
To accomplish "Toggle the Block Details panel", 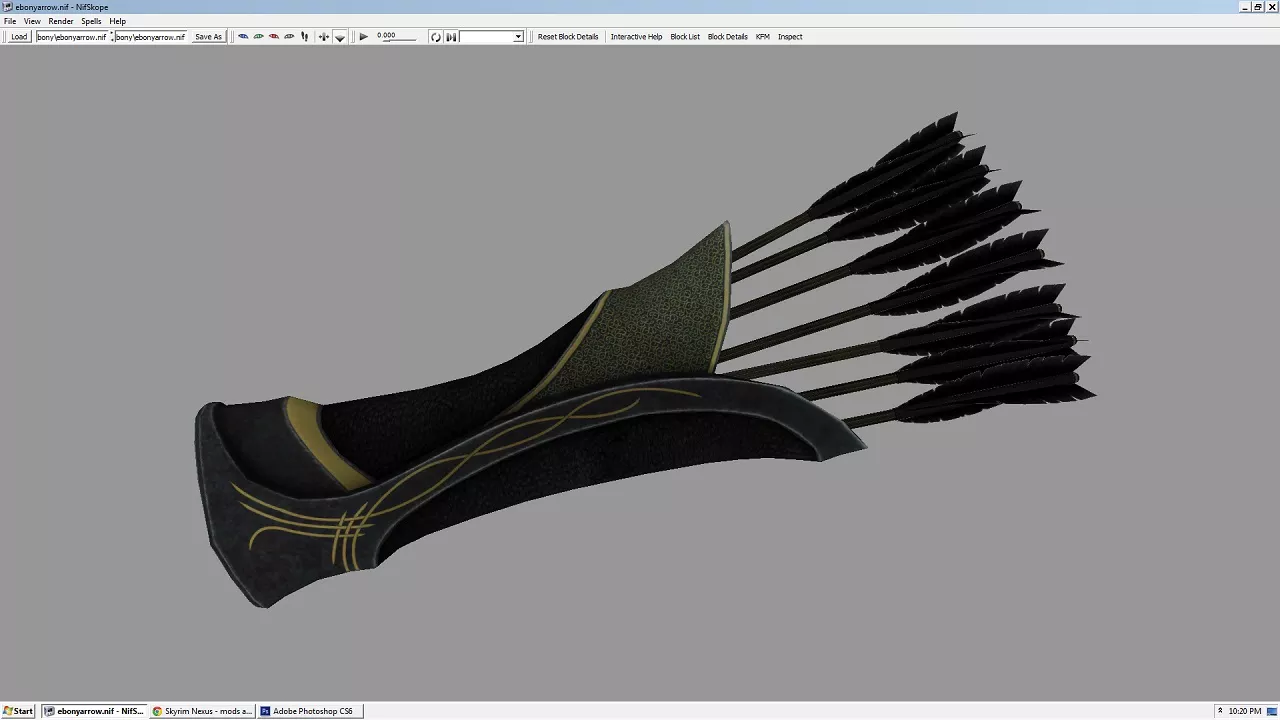I will coord(728,37).
